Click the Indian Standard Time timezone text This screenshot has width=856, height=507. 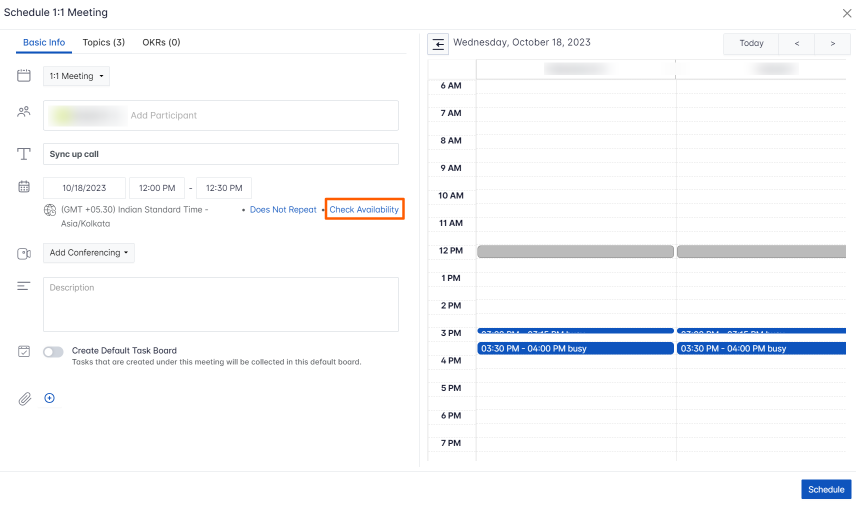134,217
